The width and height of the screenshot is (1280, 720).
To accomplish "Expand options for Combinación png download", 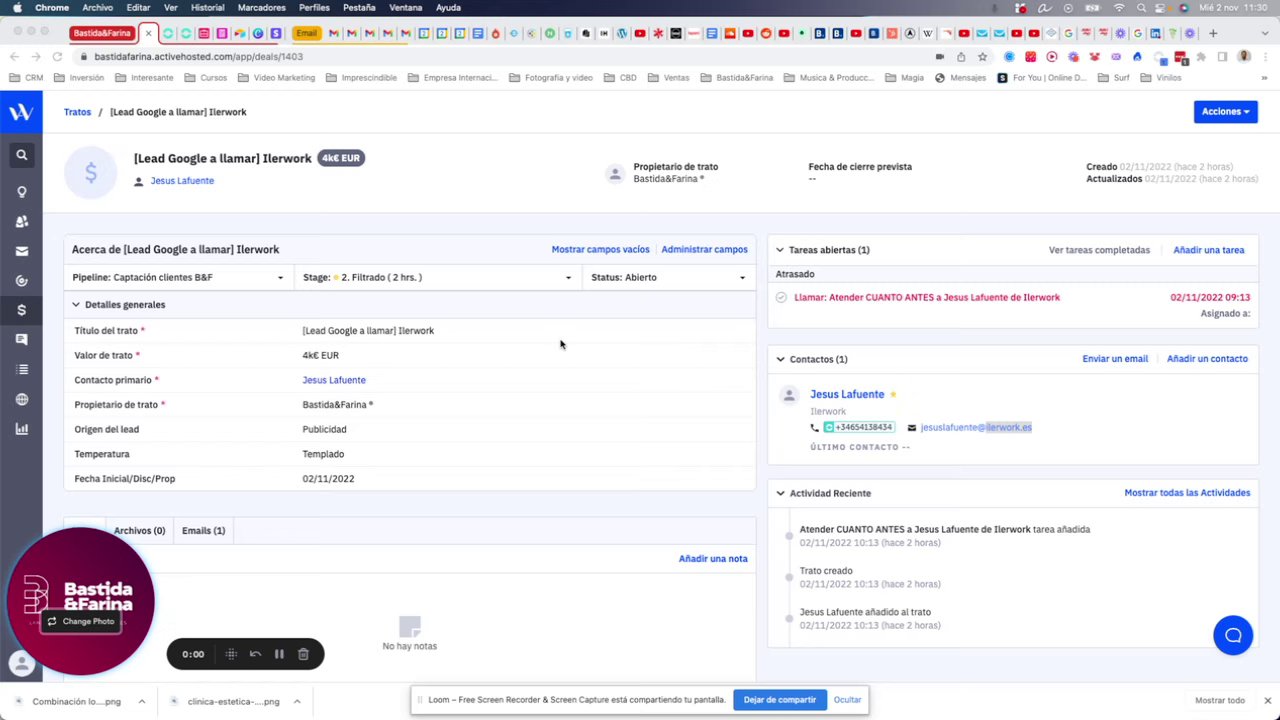I will click(142, 701).
